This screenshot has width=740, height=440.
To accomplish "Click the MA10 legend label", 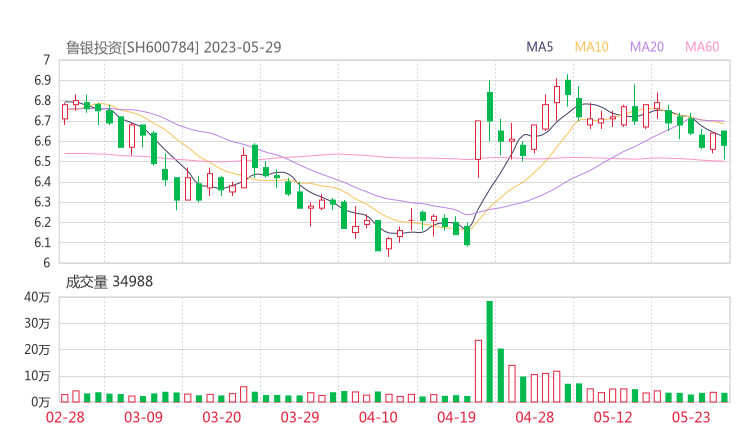I will (x=591, y=47).
